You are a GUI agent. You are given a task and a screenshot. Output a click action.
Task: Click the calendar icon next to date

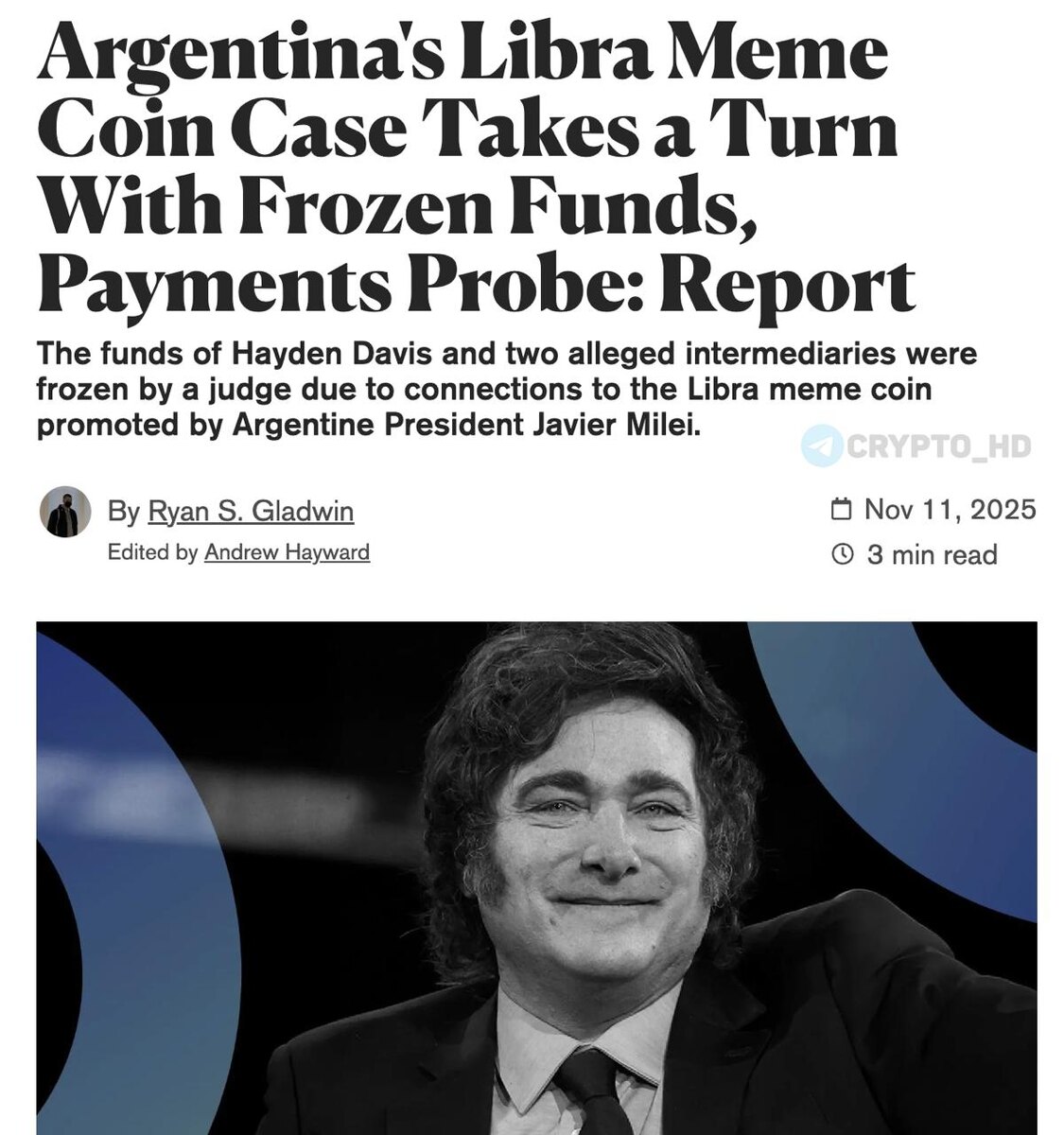(x=841, y=510)
